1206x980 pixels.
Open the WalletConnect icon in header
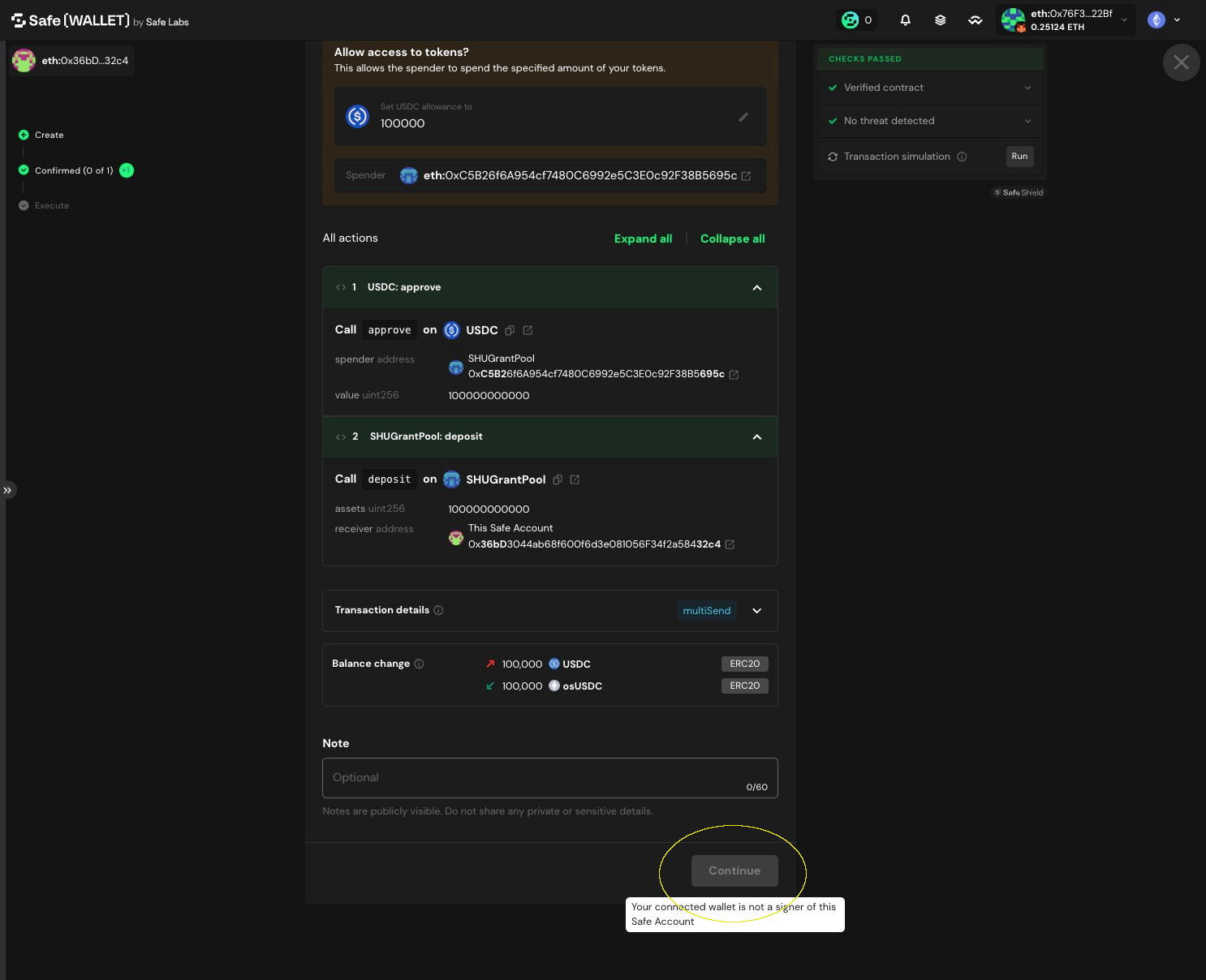(976, 20)
